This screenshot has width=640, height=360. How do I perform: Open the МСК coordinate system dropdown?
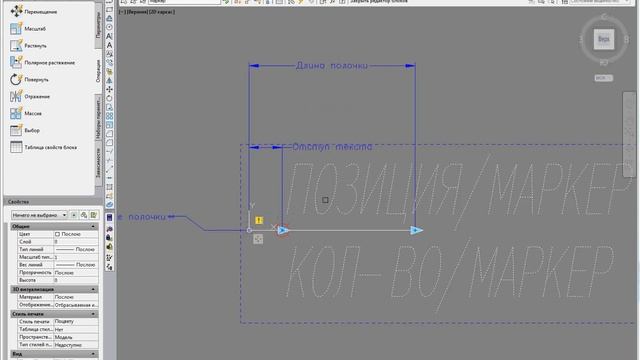(604, 78)
